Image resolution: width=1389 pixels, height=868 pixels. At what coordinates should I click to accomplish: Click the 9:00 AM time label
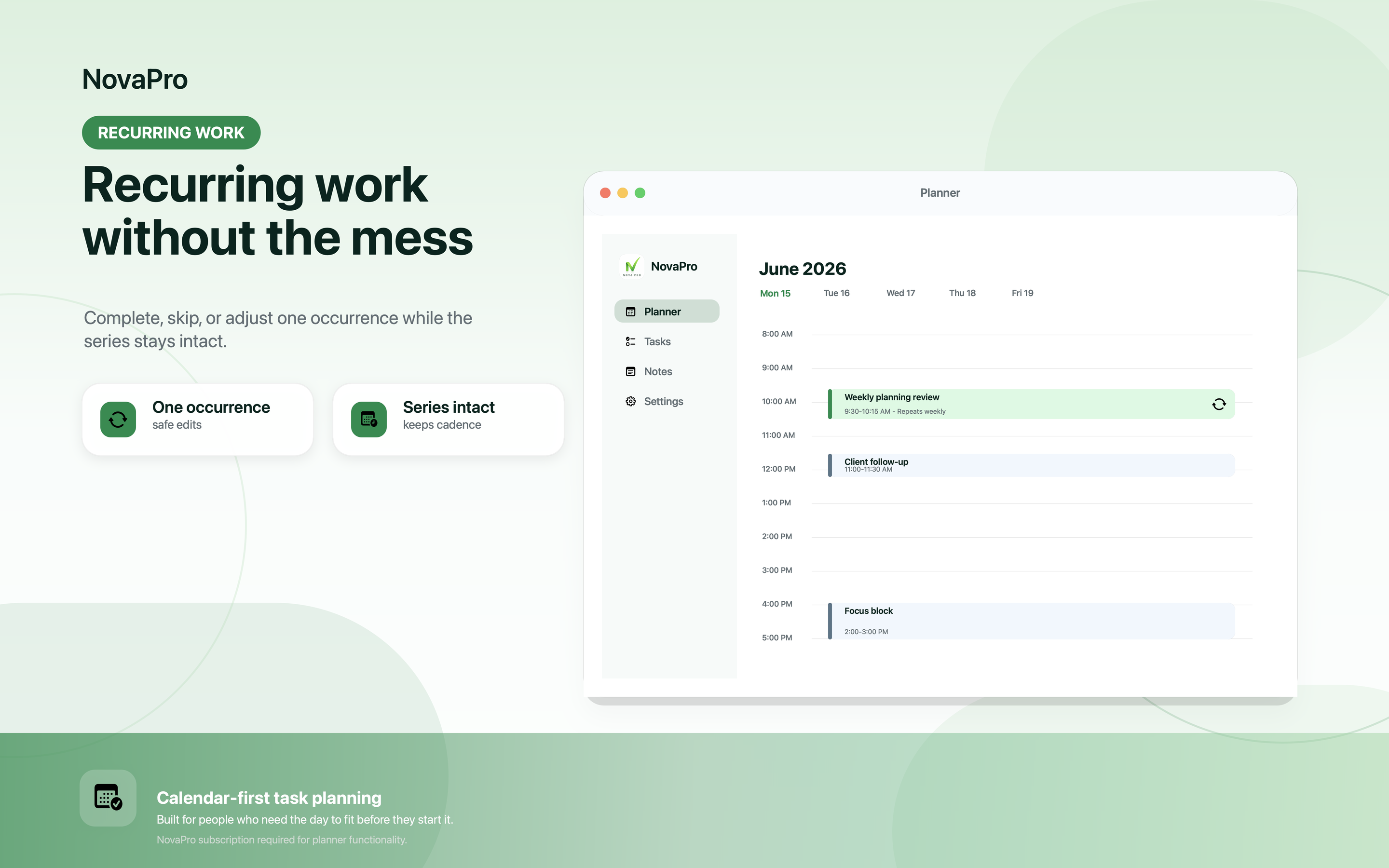click(x=777, y=368)
